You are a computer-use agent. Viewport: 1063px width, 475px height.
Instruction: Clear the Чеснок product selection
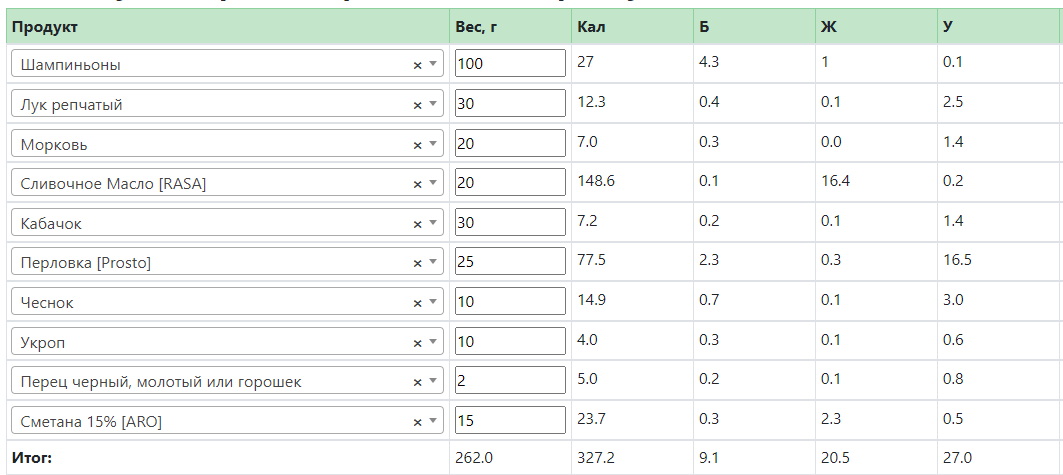click(x=418, y=304)
